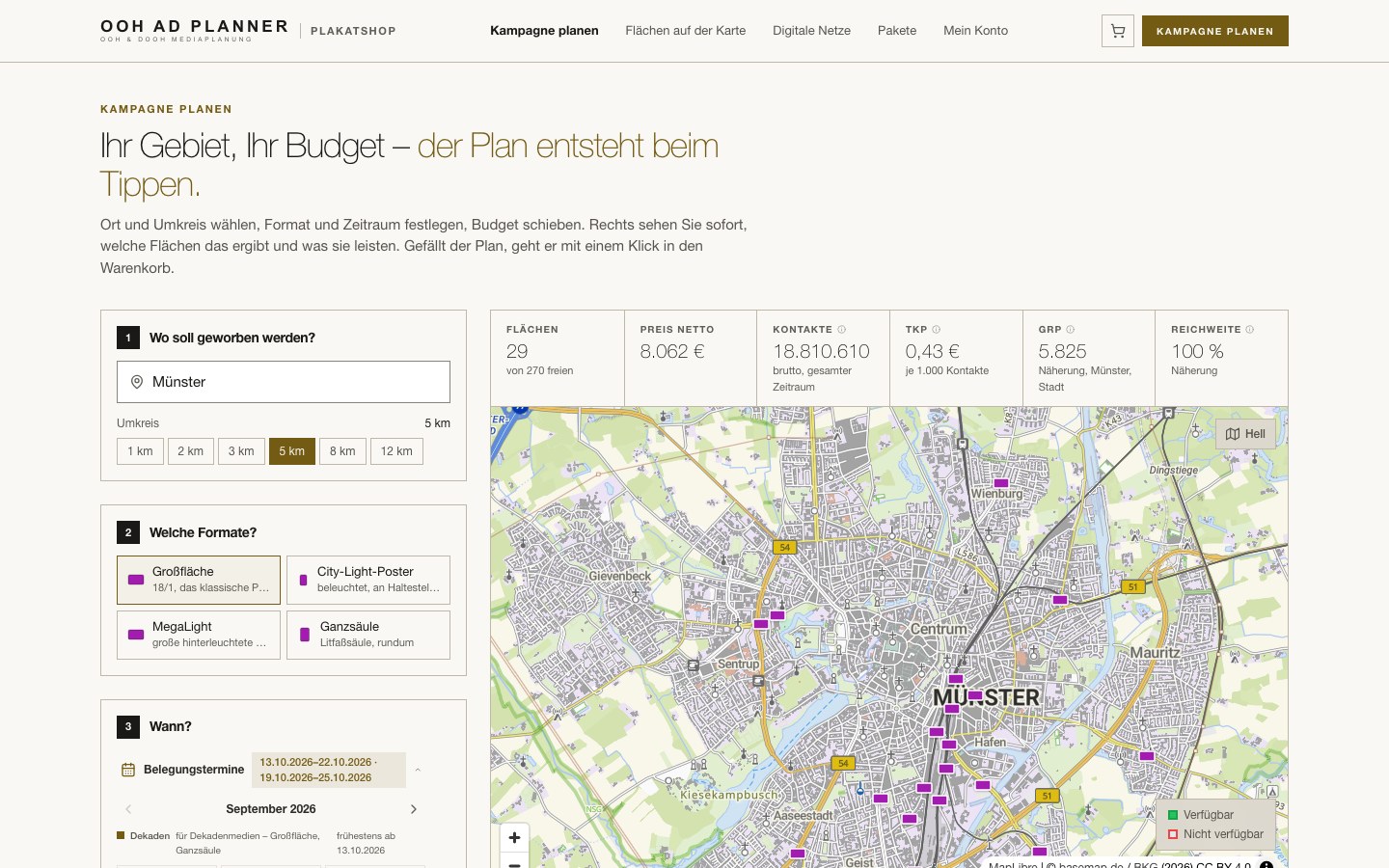Click the Reichweite info icon
Screen dimensions: 1389x868
(1249, 330)
